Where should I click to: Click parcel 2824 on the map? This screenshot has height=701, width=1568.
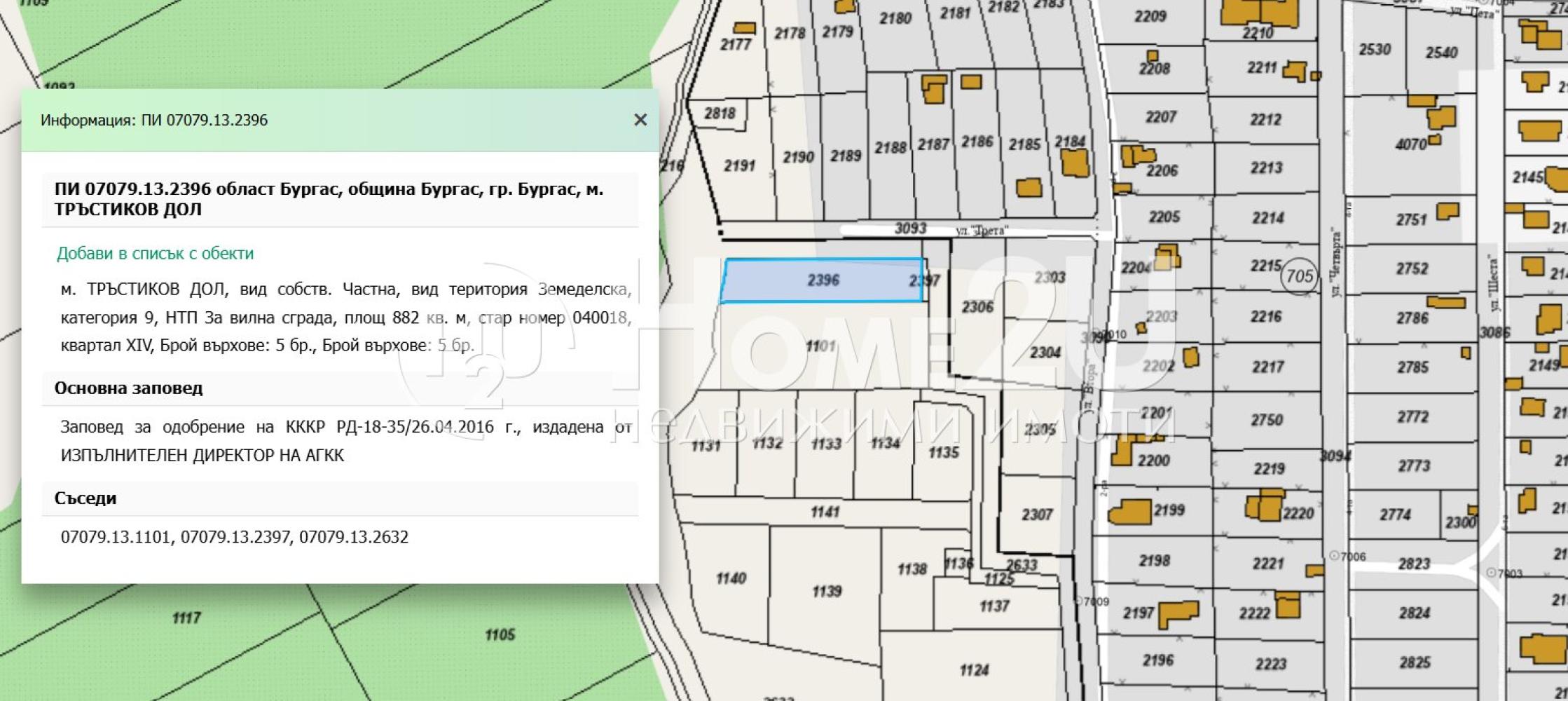coord(1414,614)
